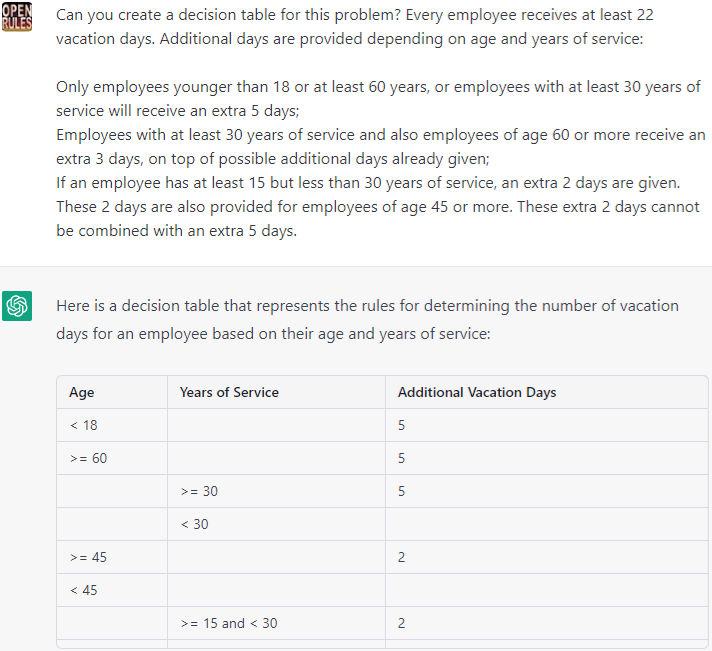The image size is (712, 651).
Task: Click the '>= 15 and < 30' cell
Action: pyautogui.click(x=229, y=623)
